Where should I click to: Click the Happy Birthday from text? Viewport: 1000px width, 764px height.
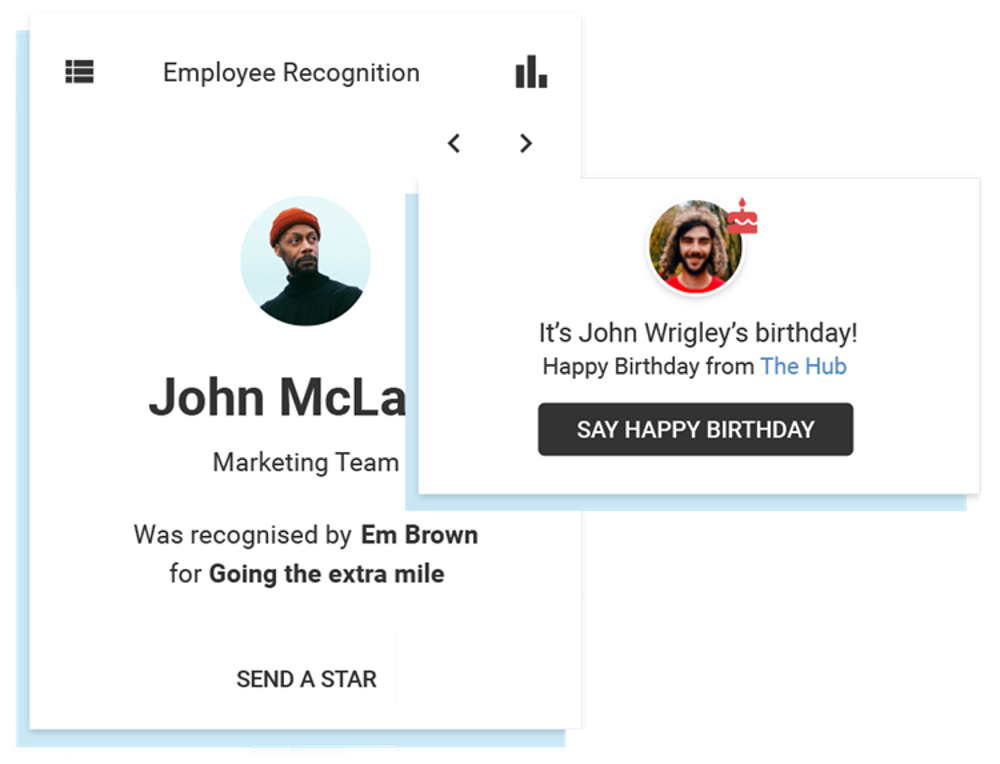point(649,367)
